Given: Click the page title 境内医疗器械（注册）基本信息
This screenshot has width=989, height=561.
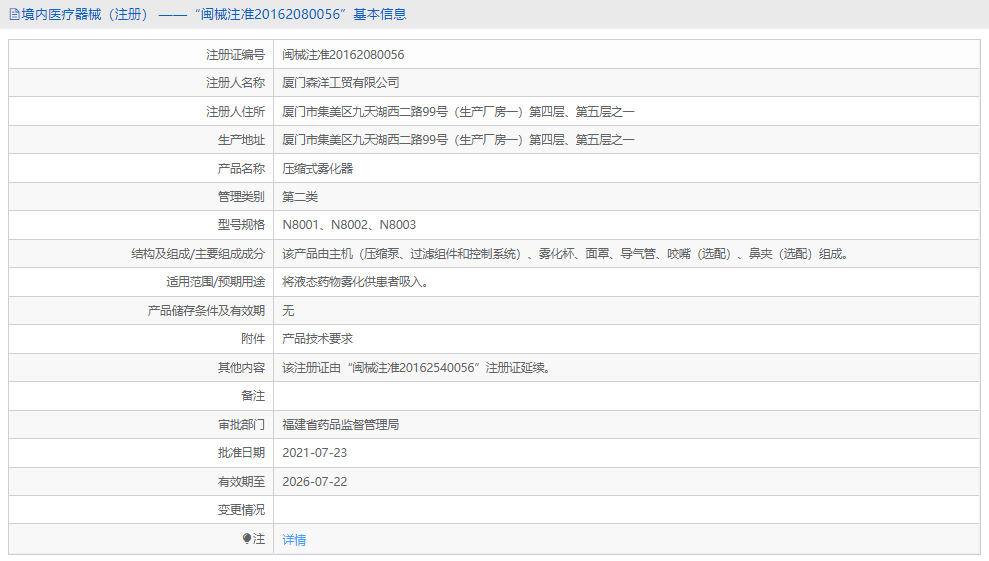Looking at the screenshot, I should click(x=214, y=15).
